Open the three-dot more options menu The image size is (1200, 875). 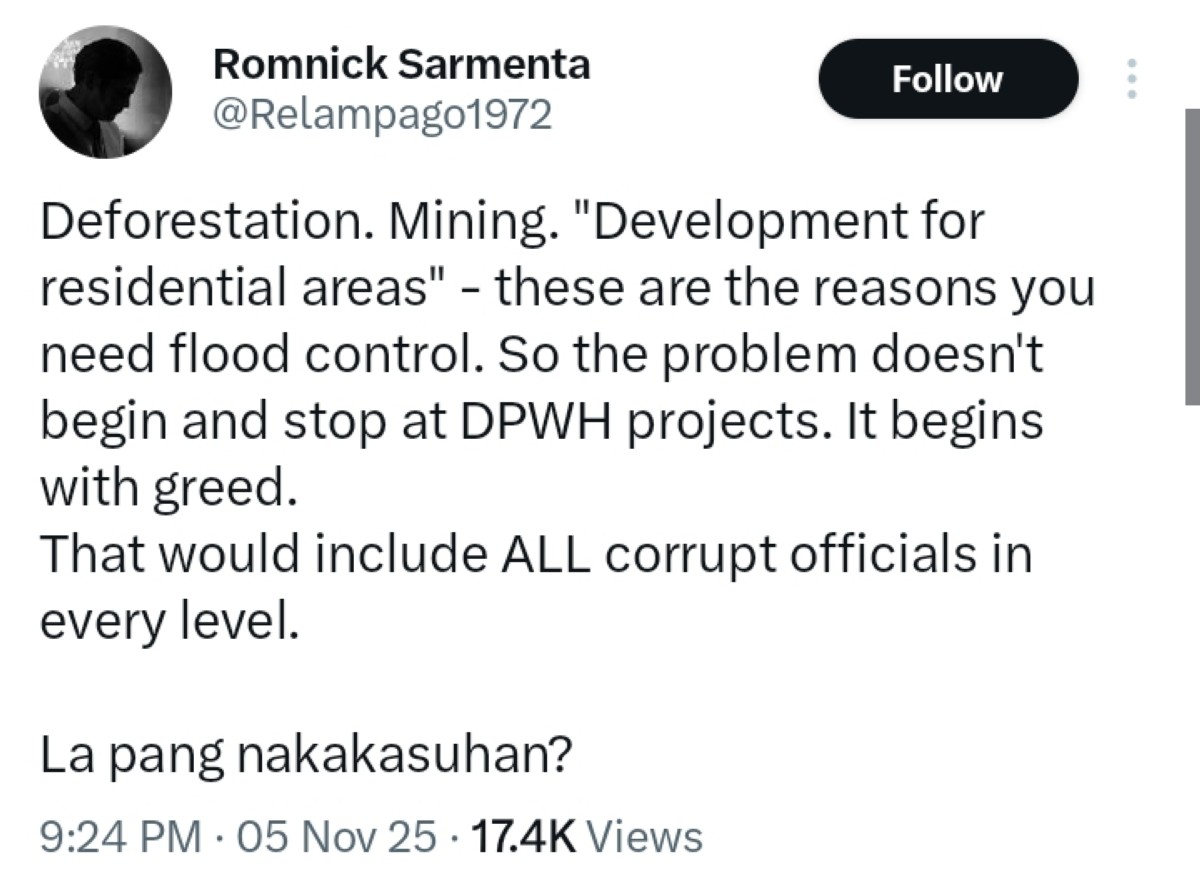point(1132,78)
